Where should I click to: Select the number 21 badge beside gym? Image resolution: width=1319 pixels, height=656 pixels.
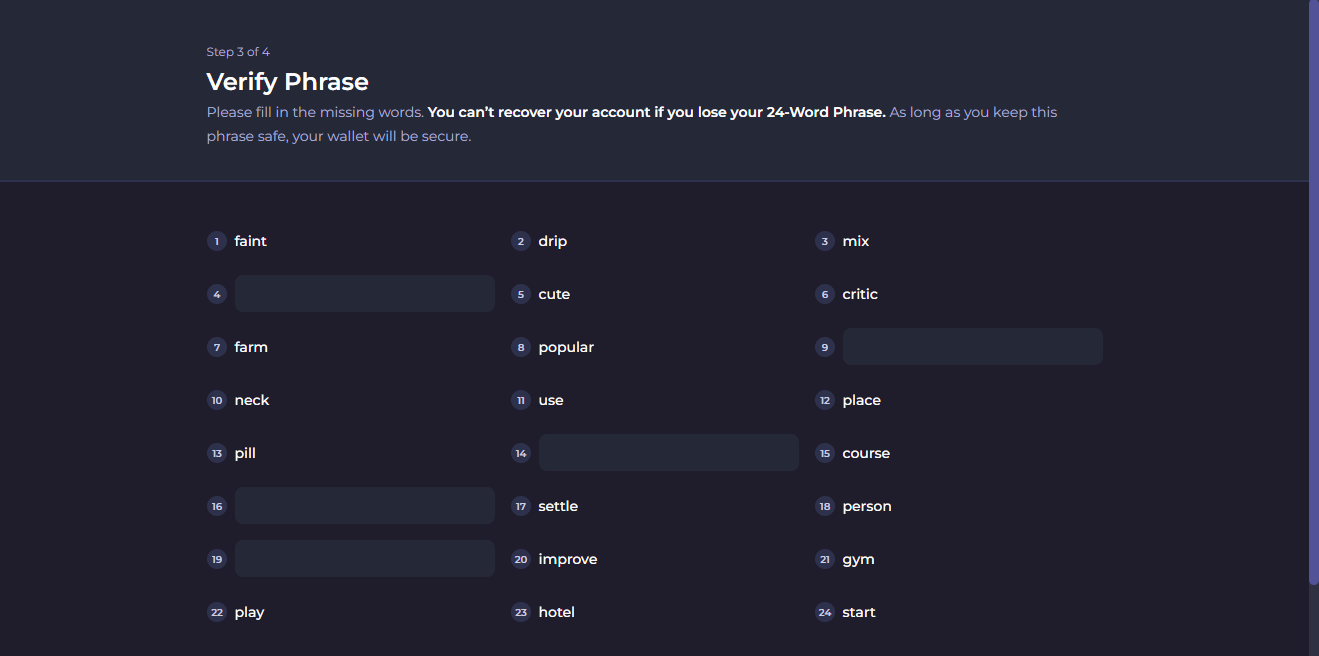point(824,559)
